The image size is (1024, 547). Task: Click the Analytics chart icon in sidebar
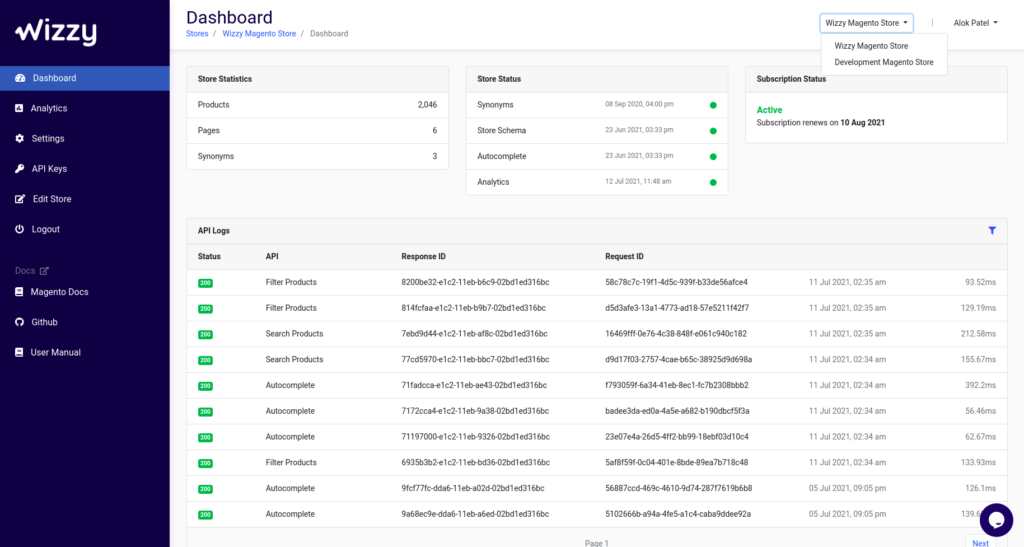(x=19, y=108)
